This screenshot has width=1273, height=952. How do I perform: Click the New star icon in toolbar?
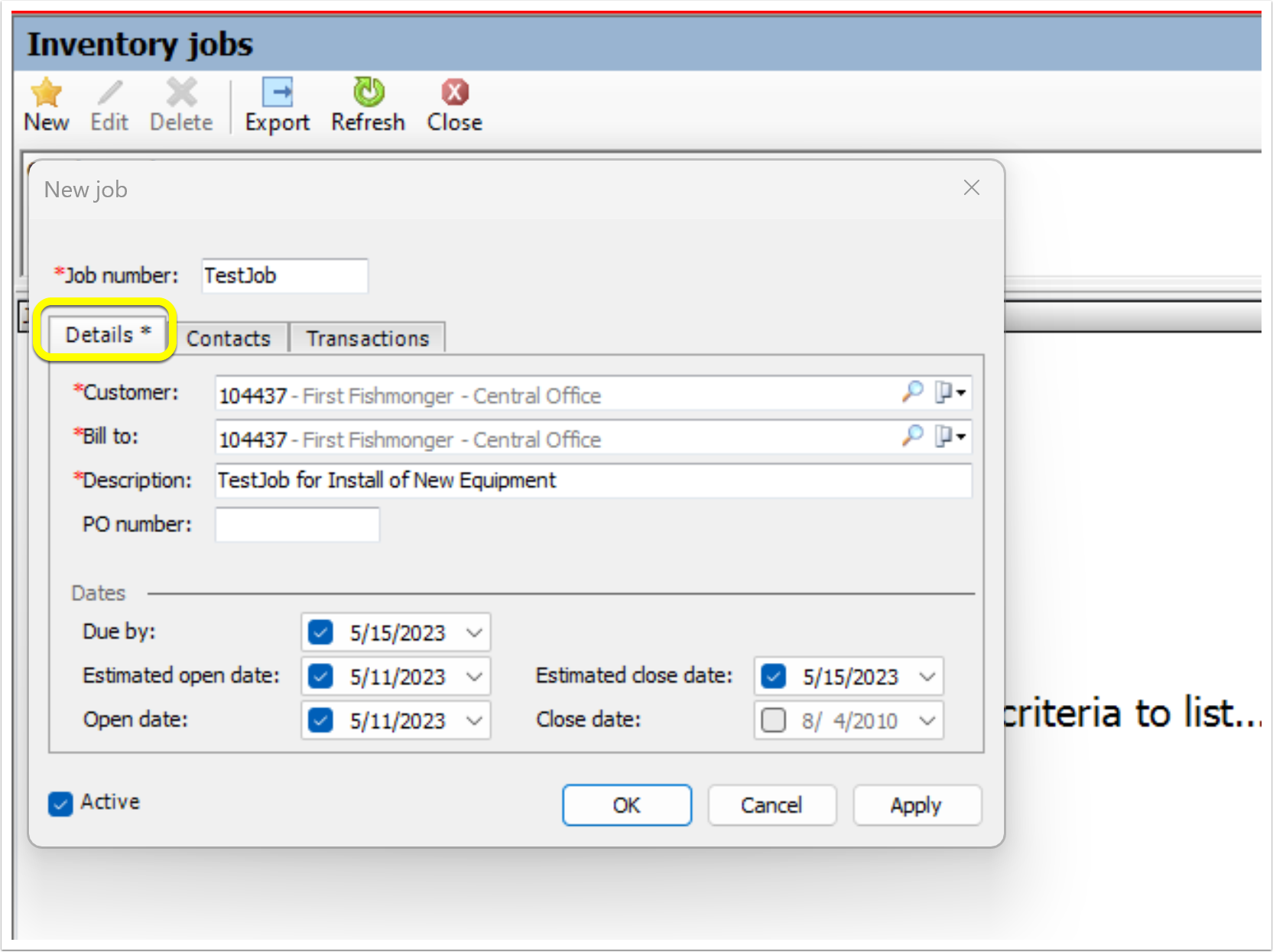[47, 93]
